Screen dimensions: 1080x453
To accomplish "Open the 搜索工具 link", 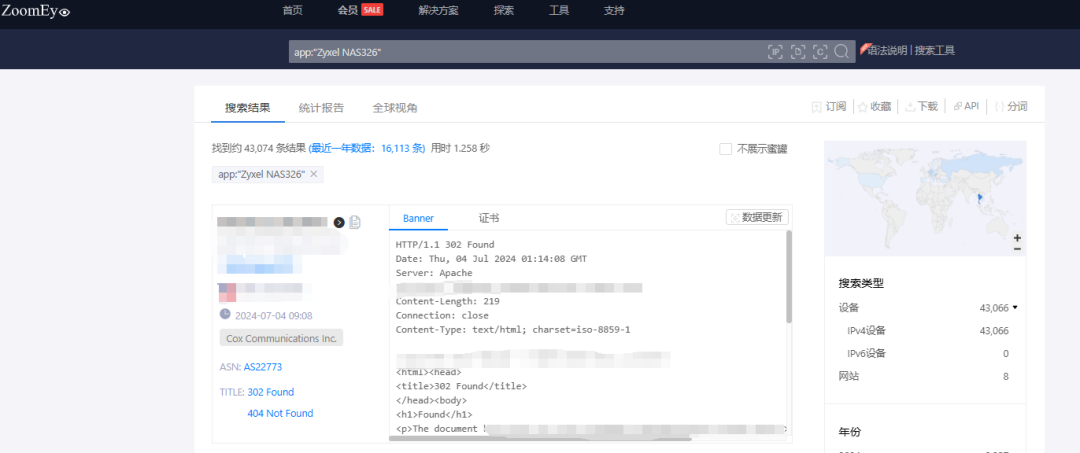I will click(935, 50).
